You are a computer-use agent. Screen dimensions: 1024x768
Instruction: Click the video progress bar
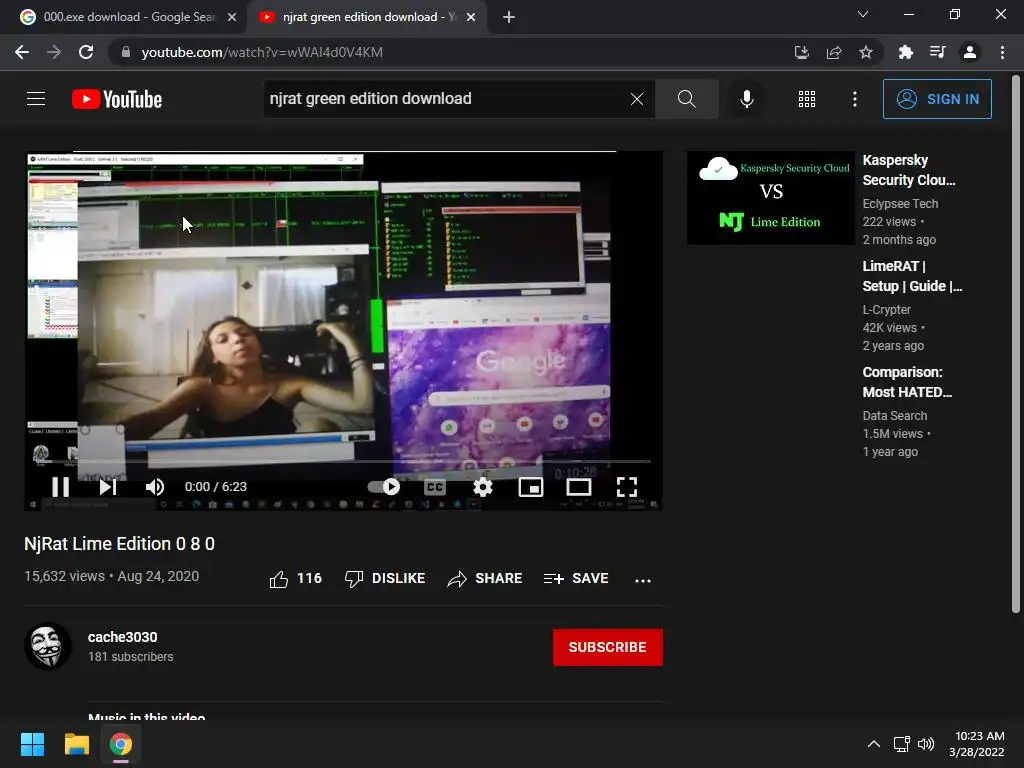click(344, 462)
